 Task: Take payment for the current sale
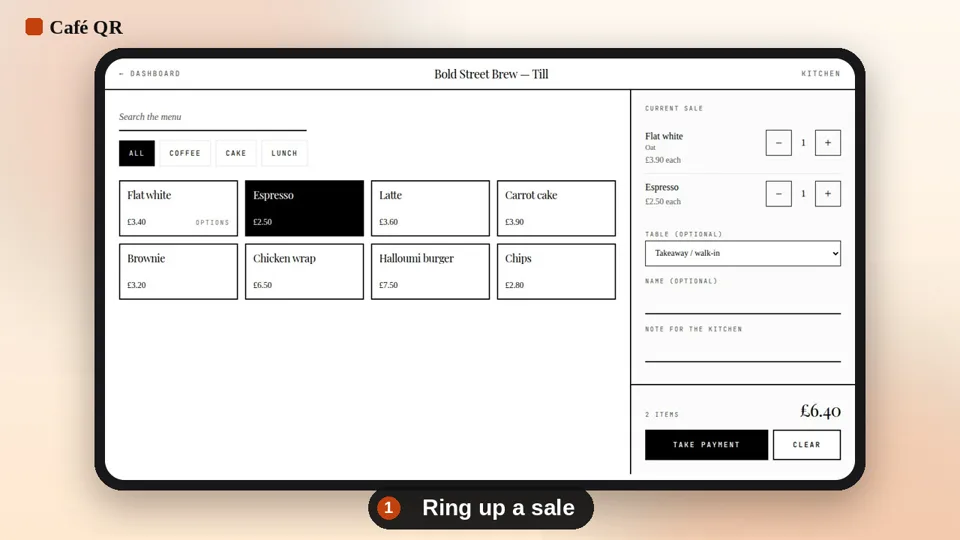tap(706, 444)
